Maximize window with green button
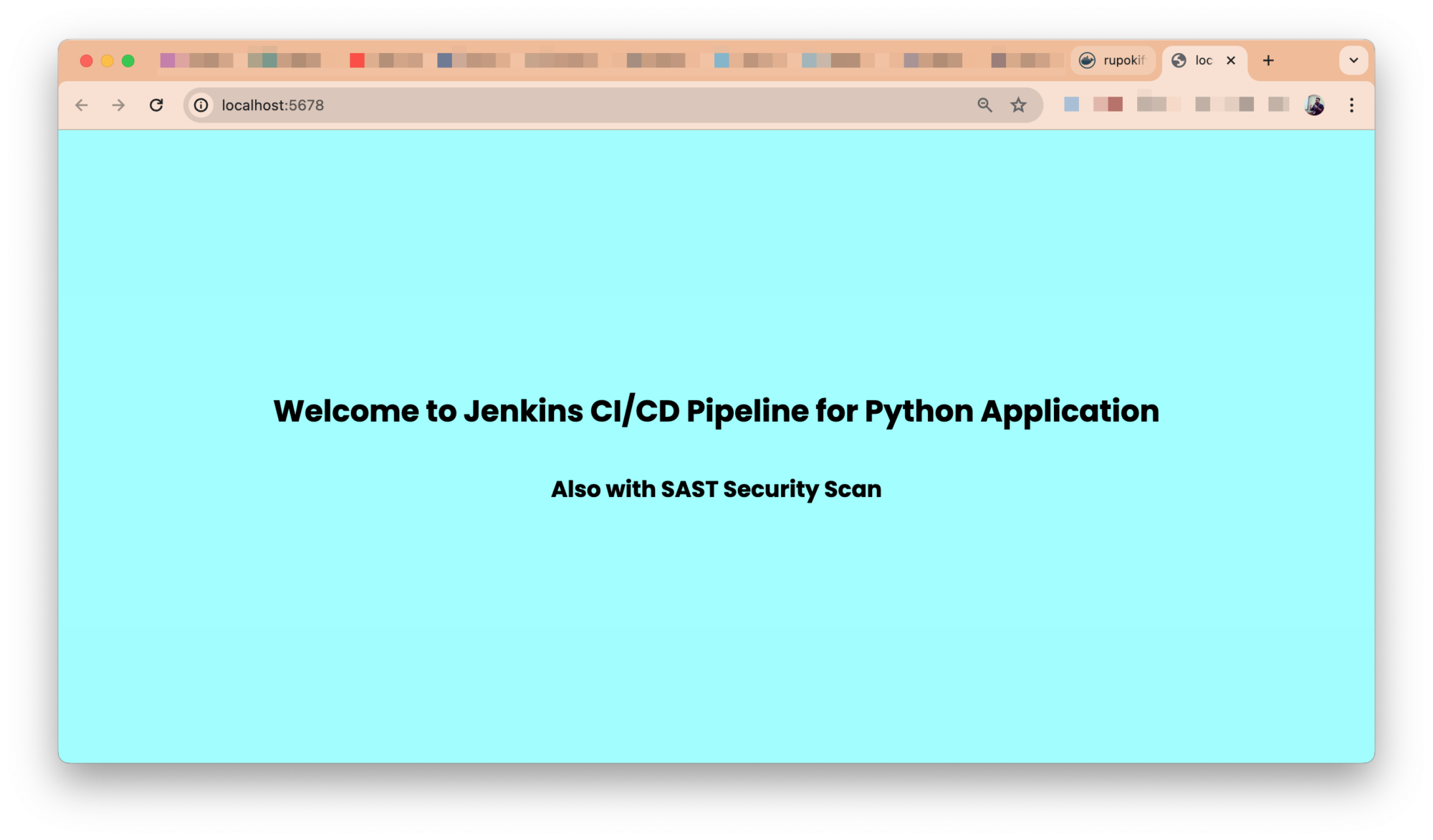Viewport: 1433px width, 840px height. click(x=128, y=61)
